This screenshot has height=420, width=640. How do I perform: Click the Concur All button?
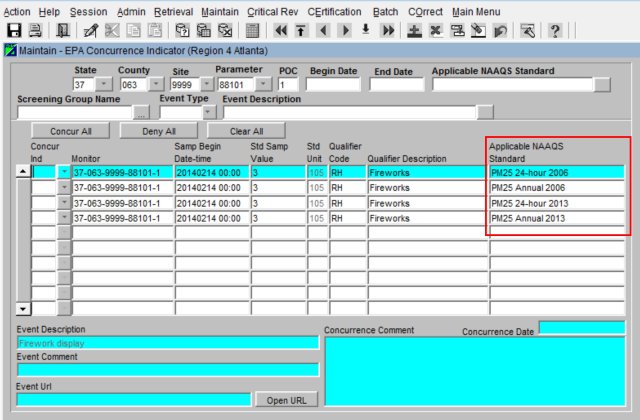click(x=71, y=131)
